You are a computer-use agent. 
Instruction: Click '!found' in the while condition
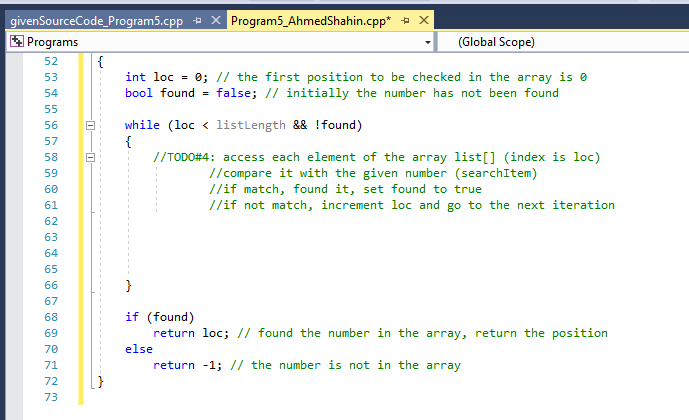pos(335,125)
